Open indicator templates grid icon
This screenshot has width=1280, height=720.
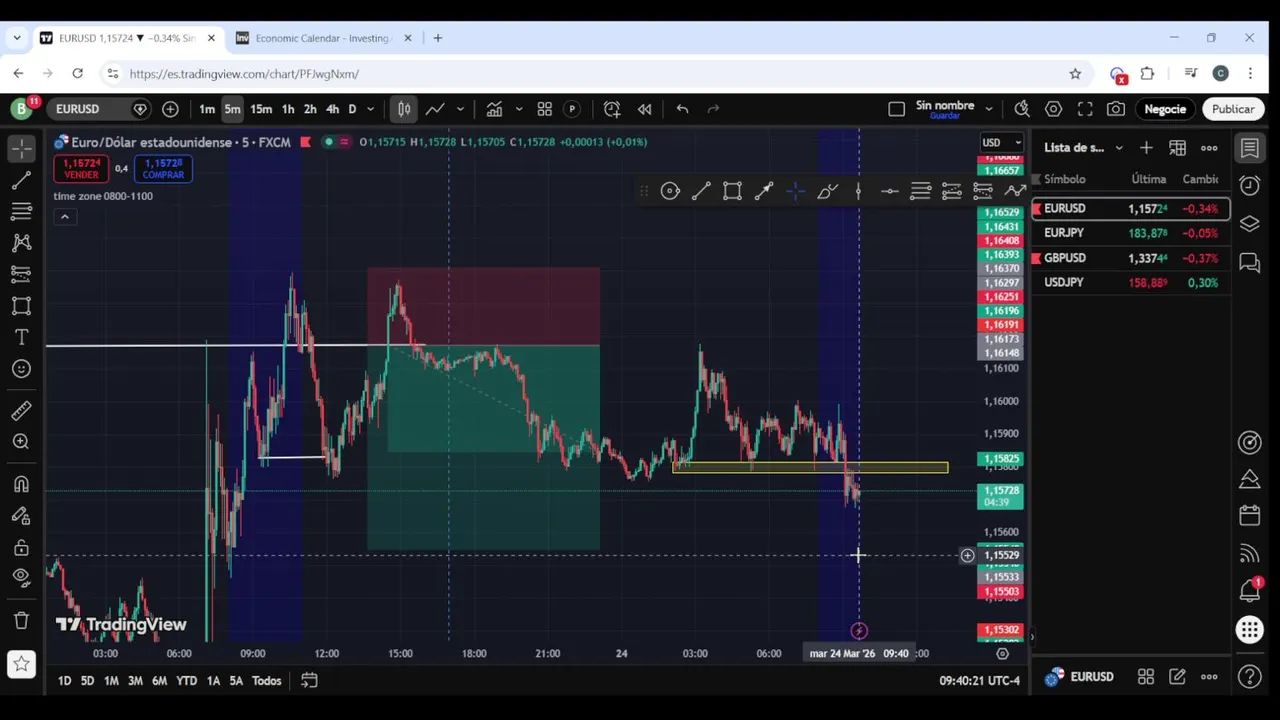(545, 109)
